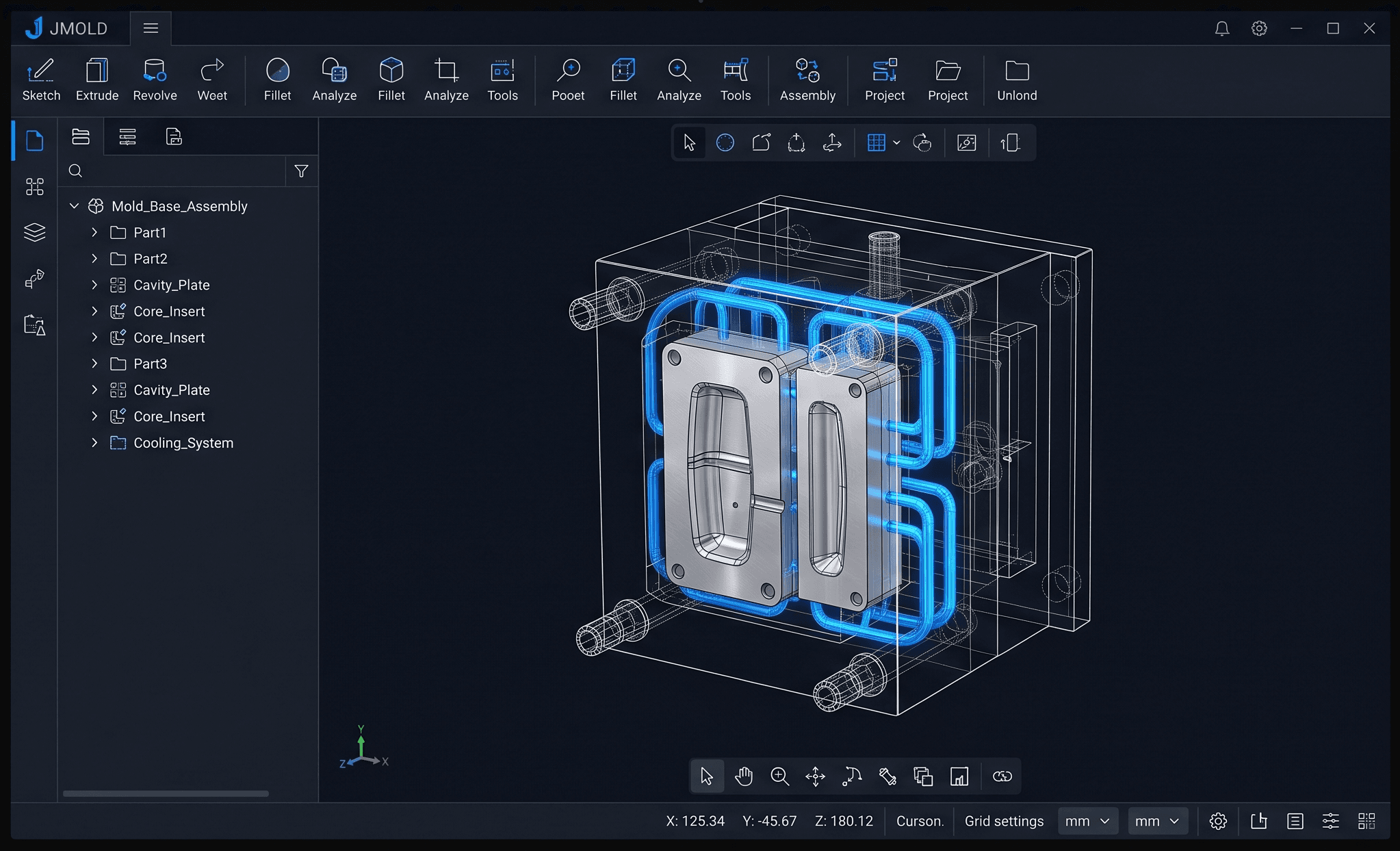Click the Grid settings button
The height and width of the screenshot is (851, 1400).
(x=1004, y=821)
